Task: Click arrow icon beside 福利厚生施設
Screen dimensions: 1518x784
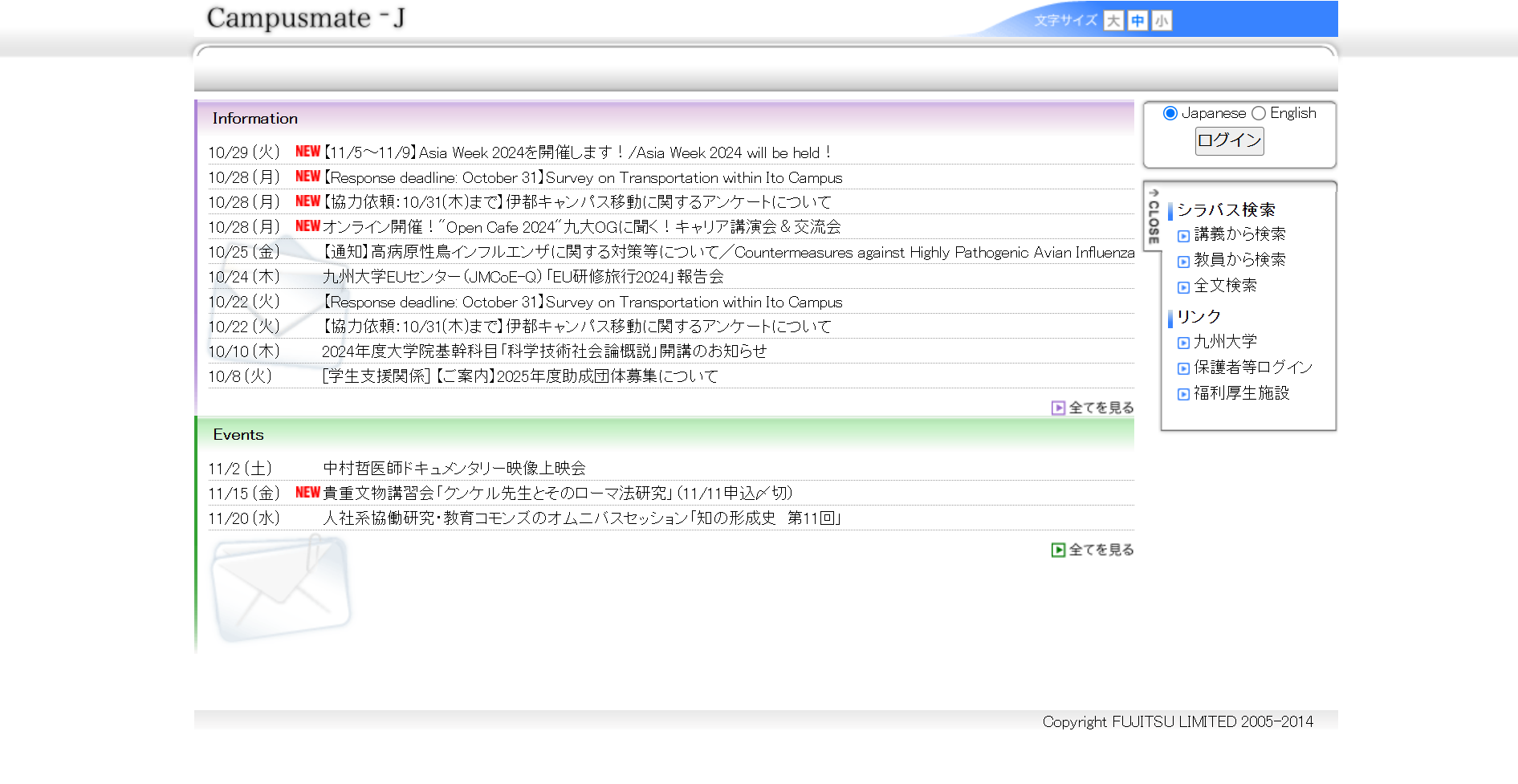Action: click(1183, 395)
